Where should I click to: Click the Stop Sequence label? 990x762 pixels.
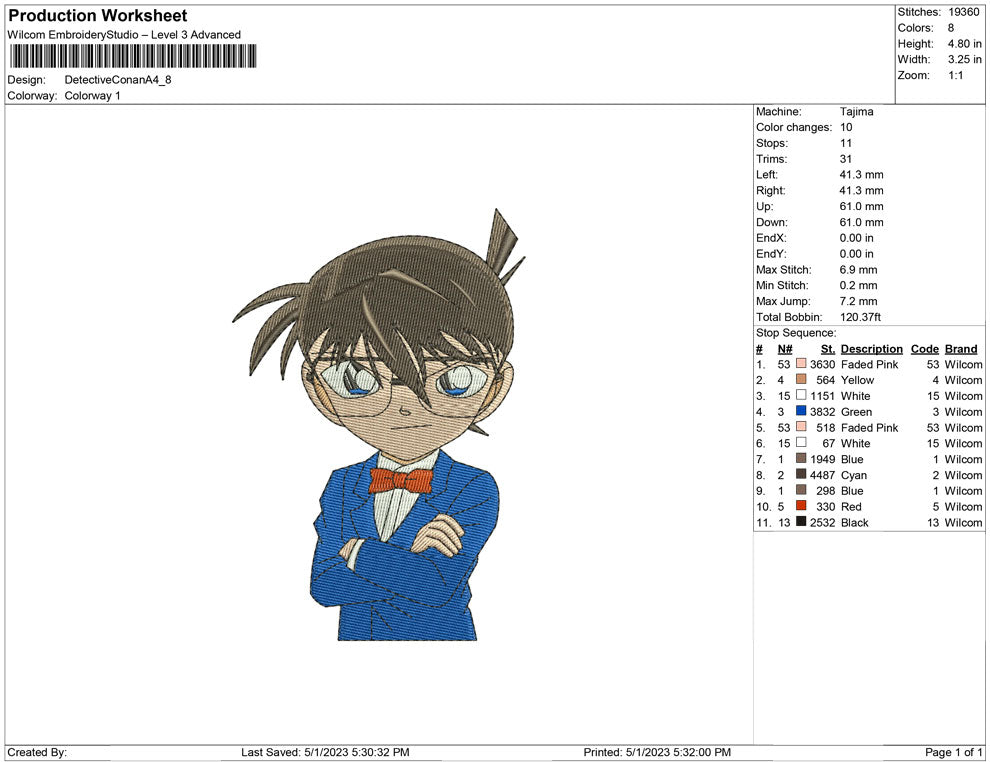[x=796, y=333]
